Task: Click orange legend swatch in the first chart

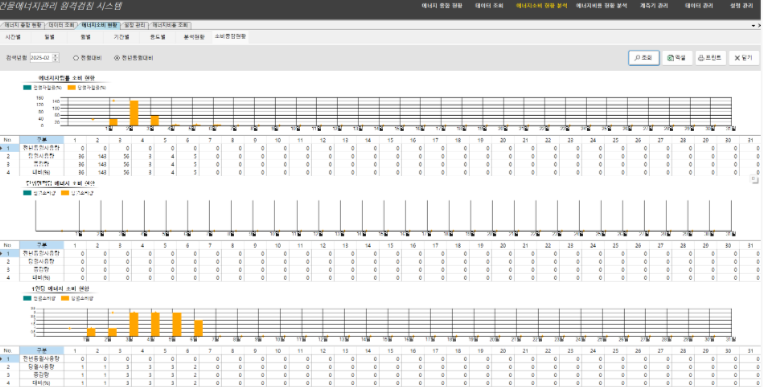Action: pyautogui.click(x=72, y=88)
